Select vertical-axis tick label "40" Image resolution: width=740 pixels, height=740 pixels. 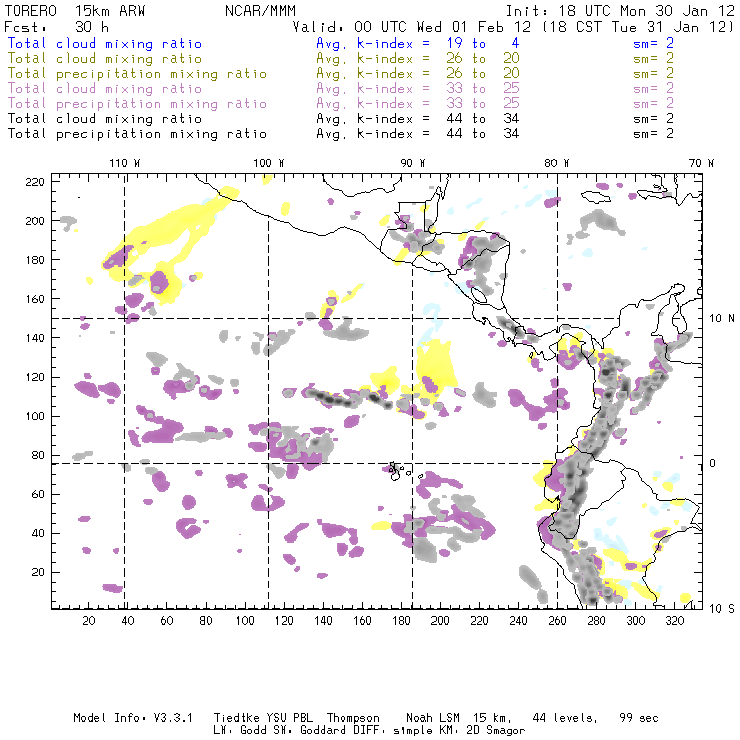point(38,533)
